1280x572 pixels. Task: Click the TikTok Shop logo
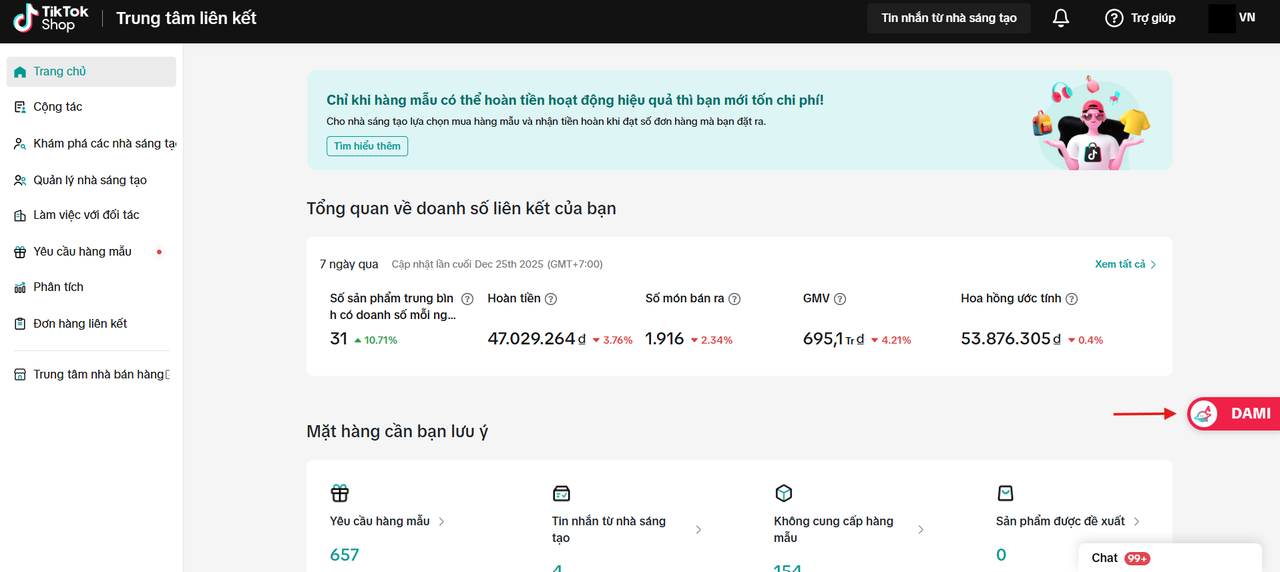(x=51, y=18)
